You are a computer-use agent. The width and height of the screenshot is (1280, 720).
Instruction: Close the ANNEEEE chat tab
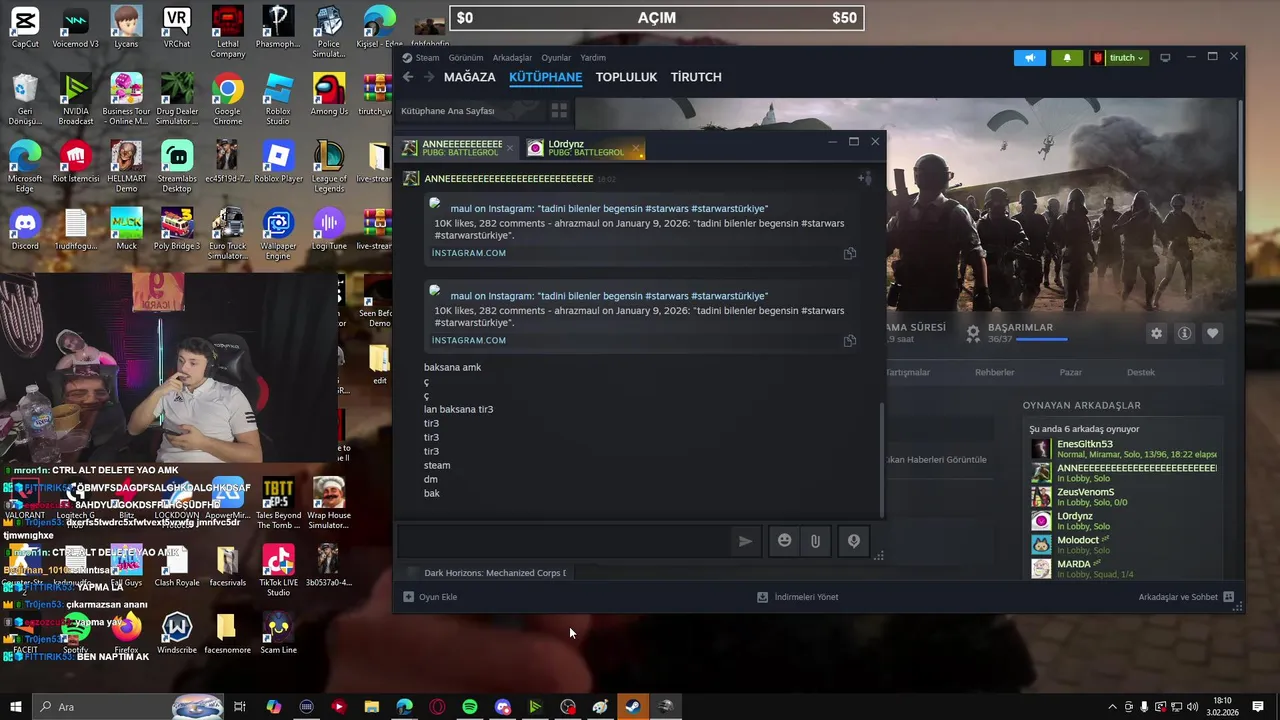click(x=510, y=149)
